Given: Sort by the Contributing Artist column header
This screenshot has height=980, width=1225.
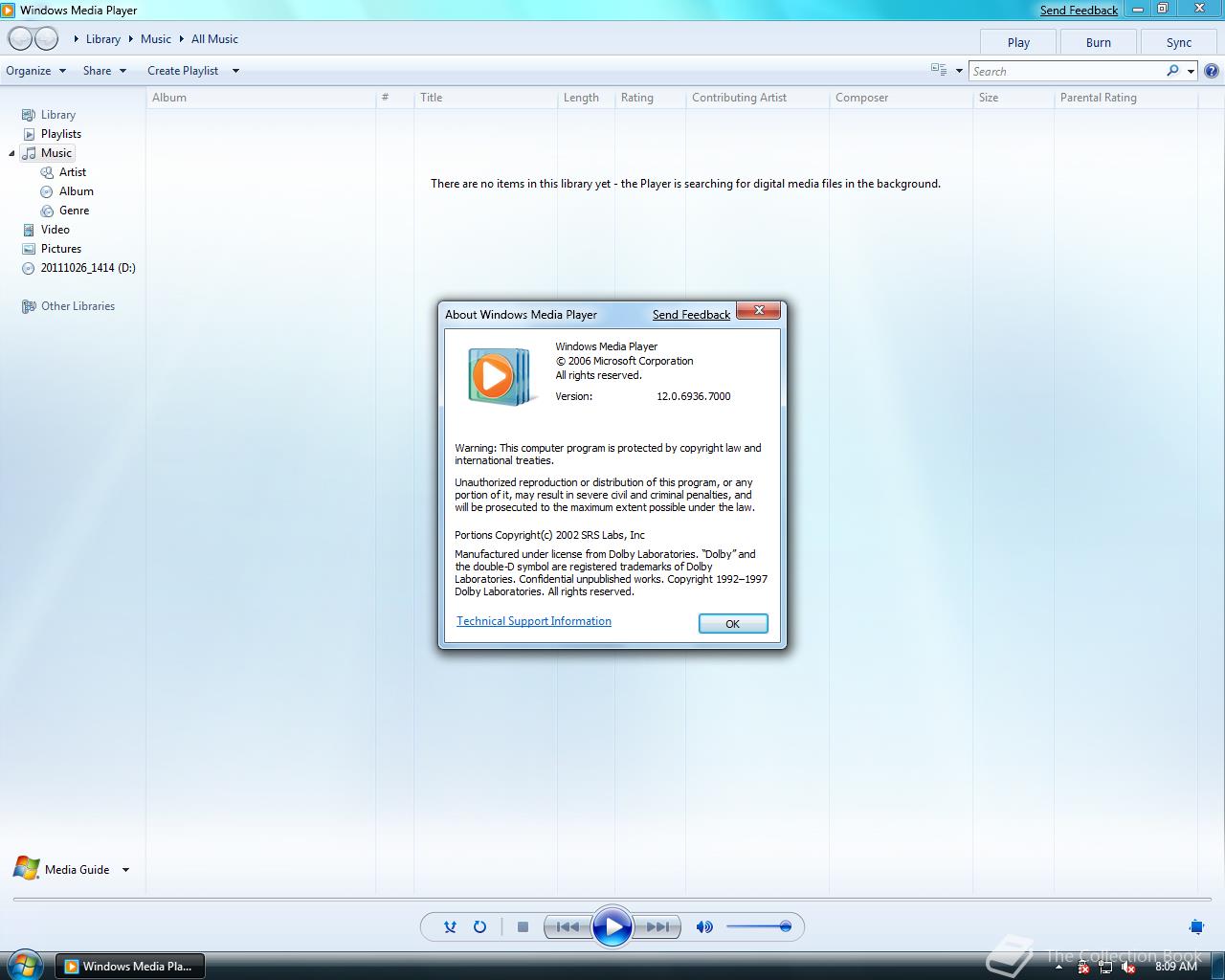Looking at the screenshot, I should tap(757, 98).
